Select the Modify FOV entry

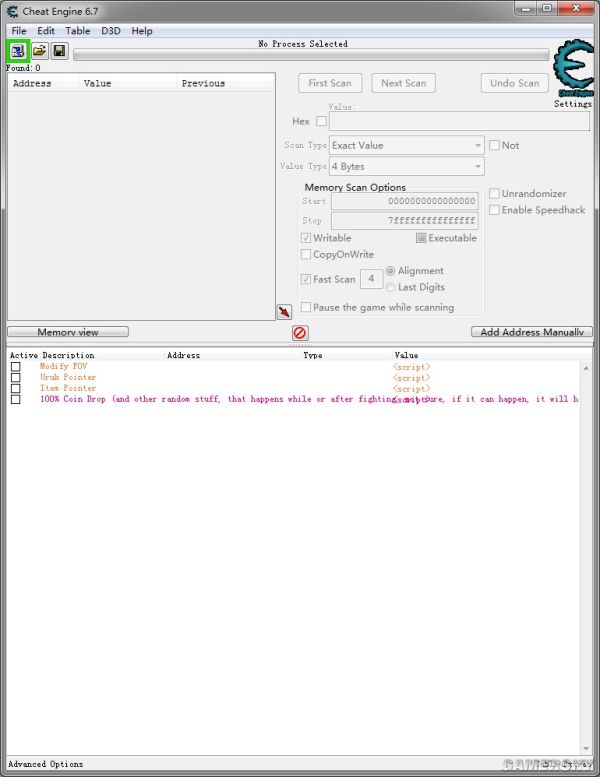(63, 366)
